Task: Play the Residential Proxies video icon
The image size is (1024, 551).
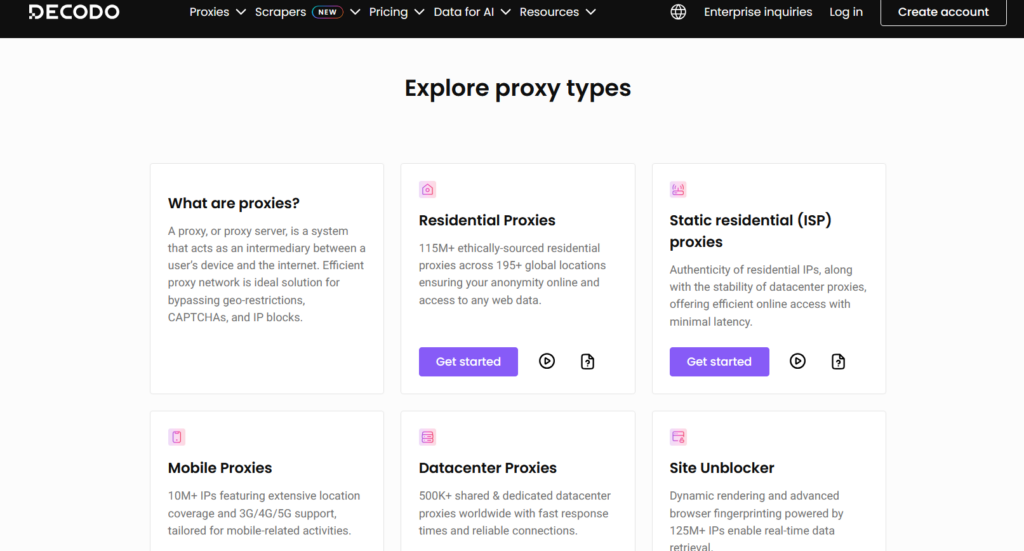Action: pyautogui.click(x=547, y=361)
